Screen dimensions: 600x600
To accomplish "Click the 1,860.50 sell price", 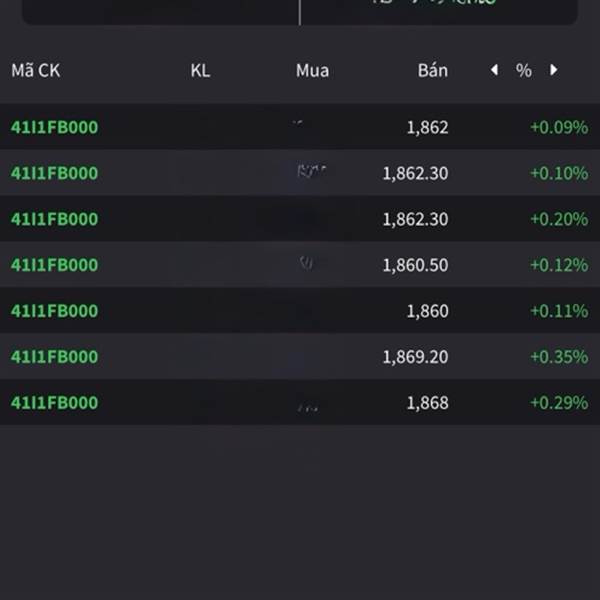I will [415, 265].
